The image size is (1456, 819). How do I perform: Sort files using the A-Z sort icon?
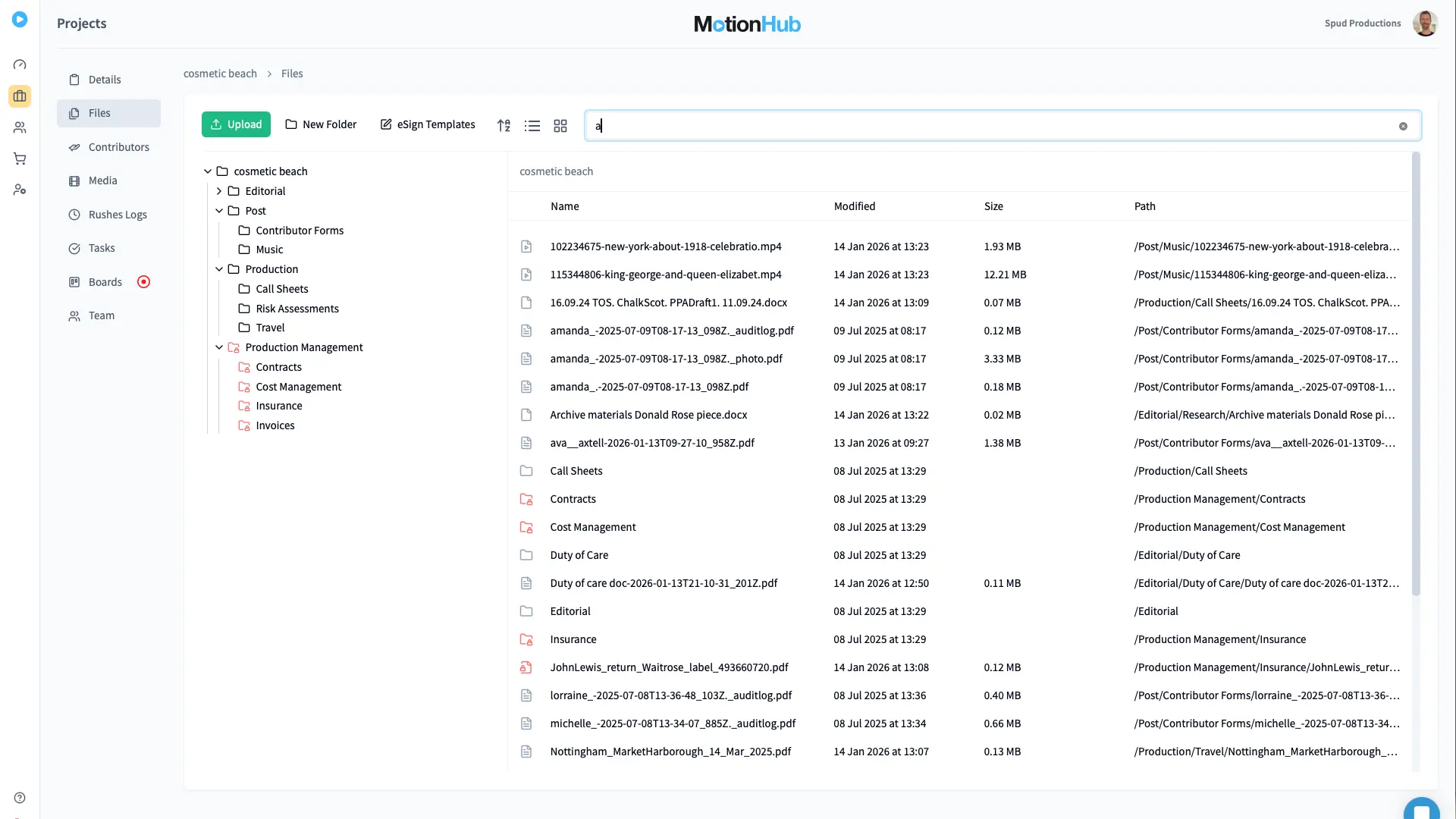[x=504, y=125]
